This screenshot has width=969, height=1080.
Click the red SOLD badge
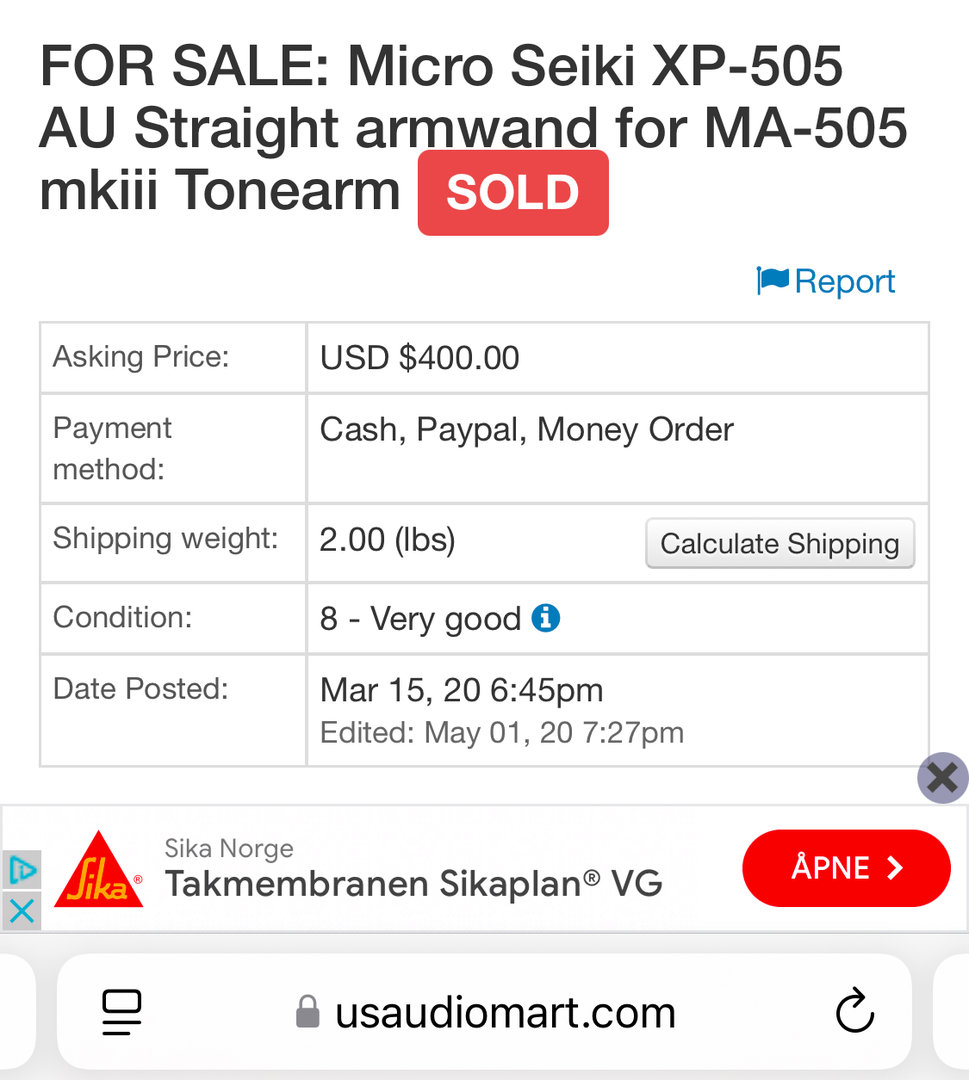[513, 192]
